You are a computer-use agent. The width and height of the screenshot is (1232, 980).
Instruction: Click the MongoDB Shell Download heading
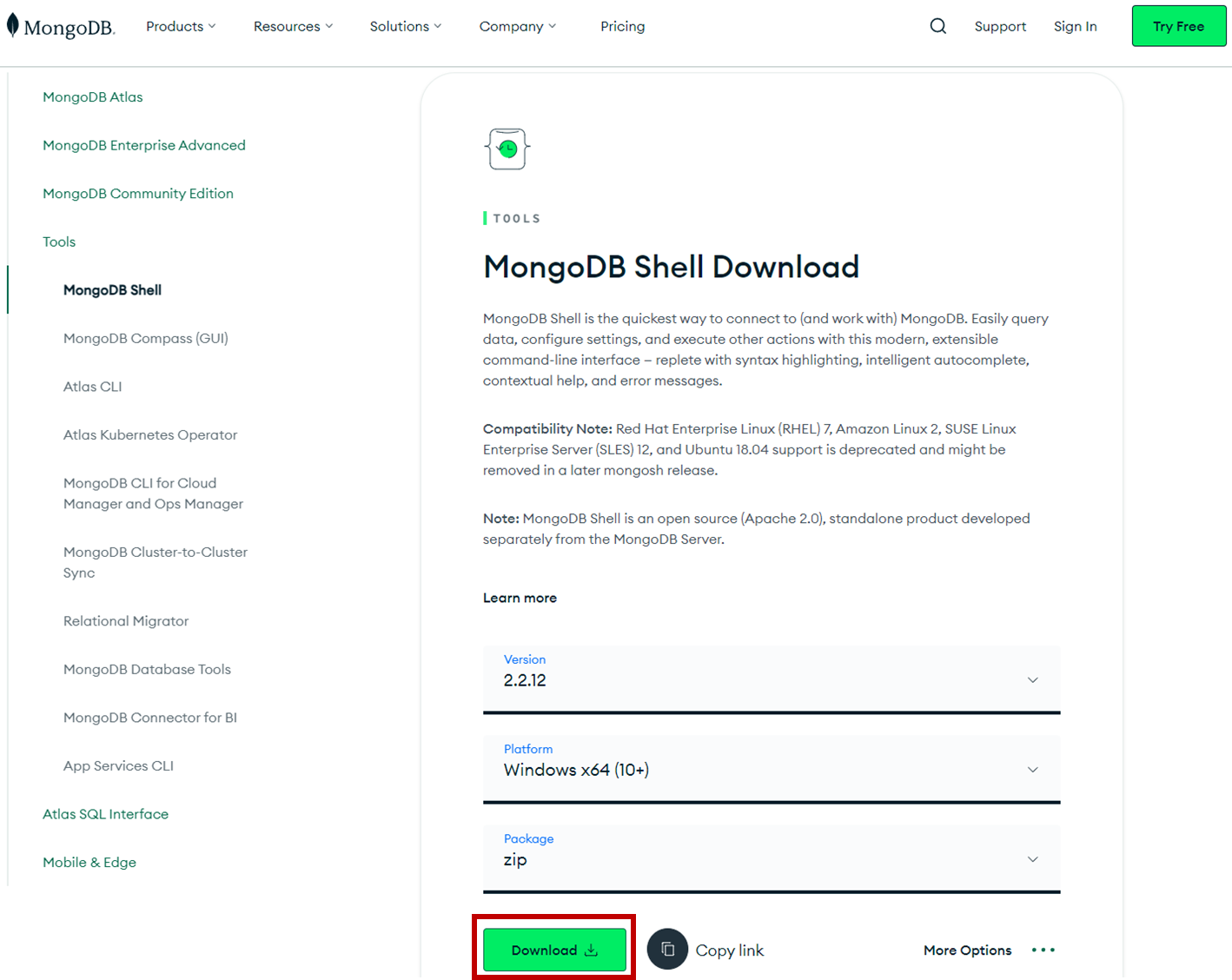(x=671, y=267)
